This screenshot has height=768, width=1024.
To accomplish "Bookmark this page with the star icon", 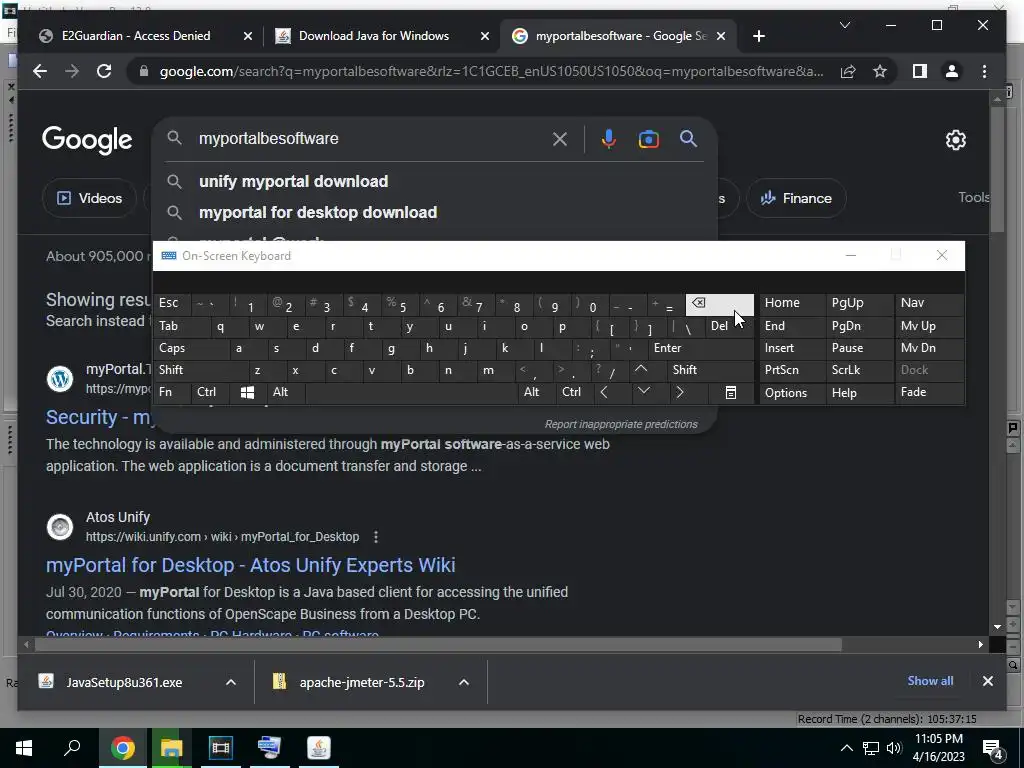I will [880, 71].
